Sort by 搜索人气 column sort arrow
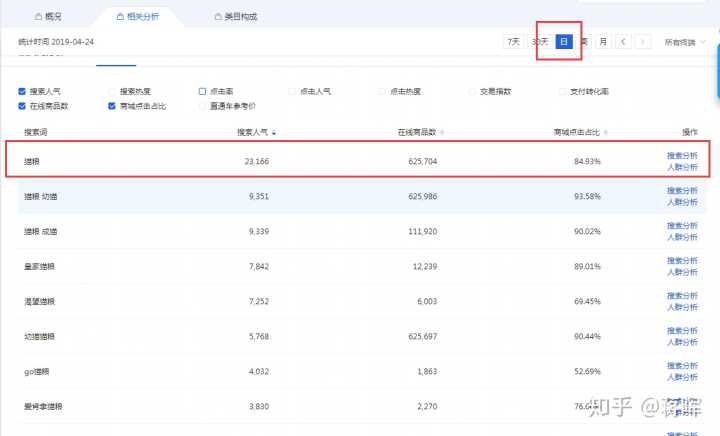 click(x=274, y=132)
